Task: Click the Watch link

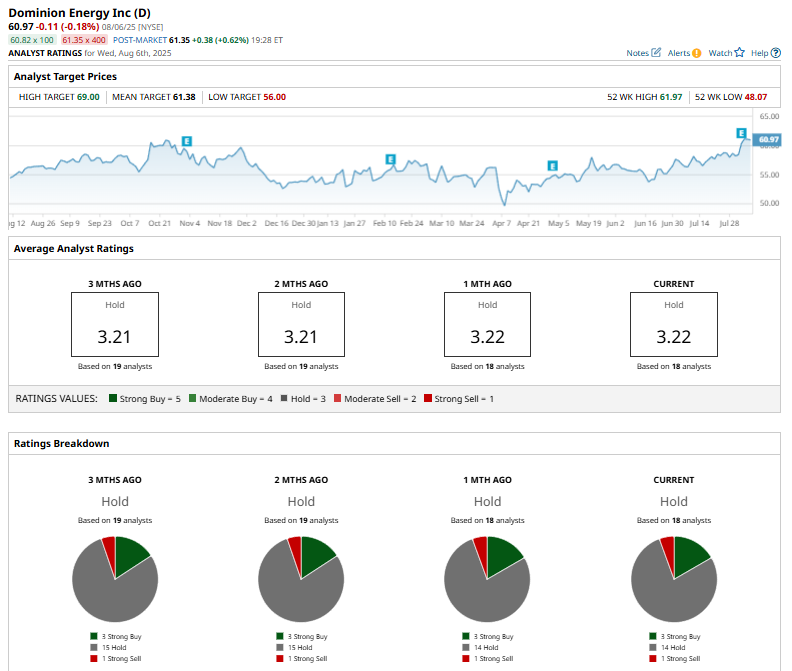Action: (720, 53)
